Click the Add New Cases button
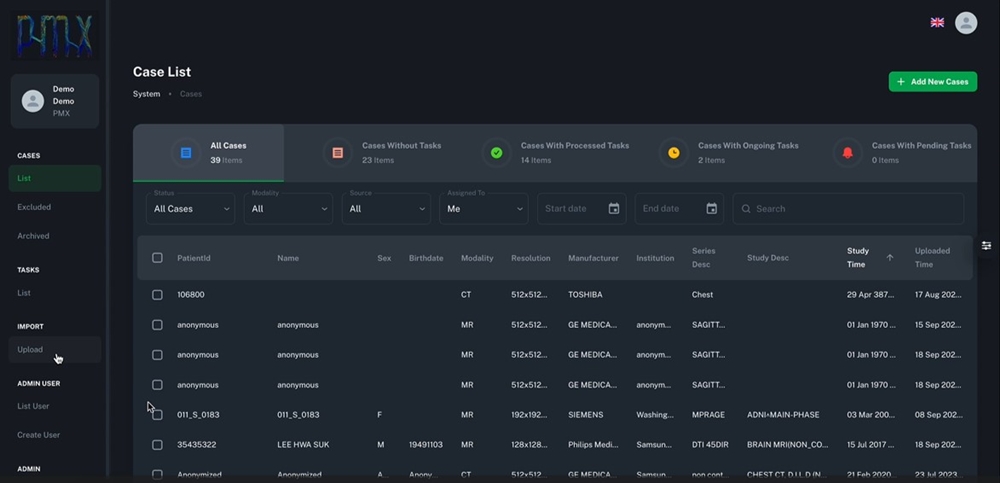Viewport: 1000px width, 483px height. coord(932,81)
